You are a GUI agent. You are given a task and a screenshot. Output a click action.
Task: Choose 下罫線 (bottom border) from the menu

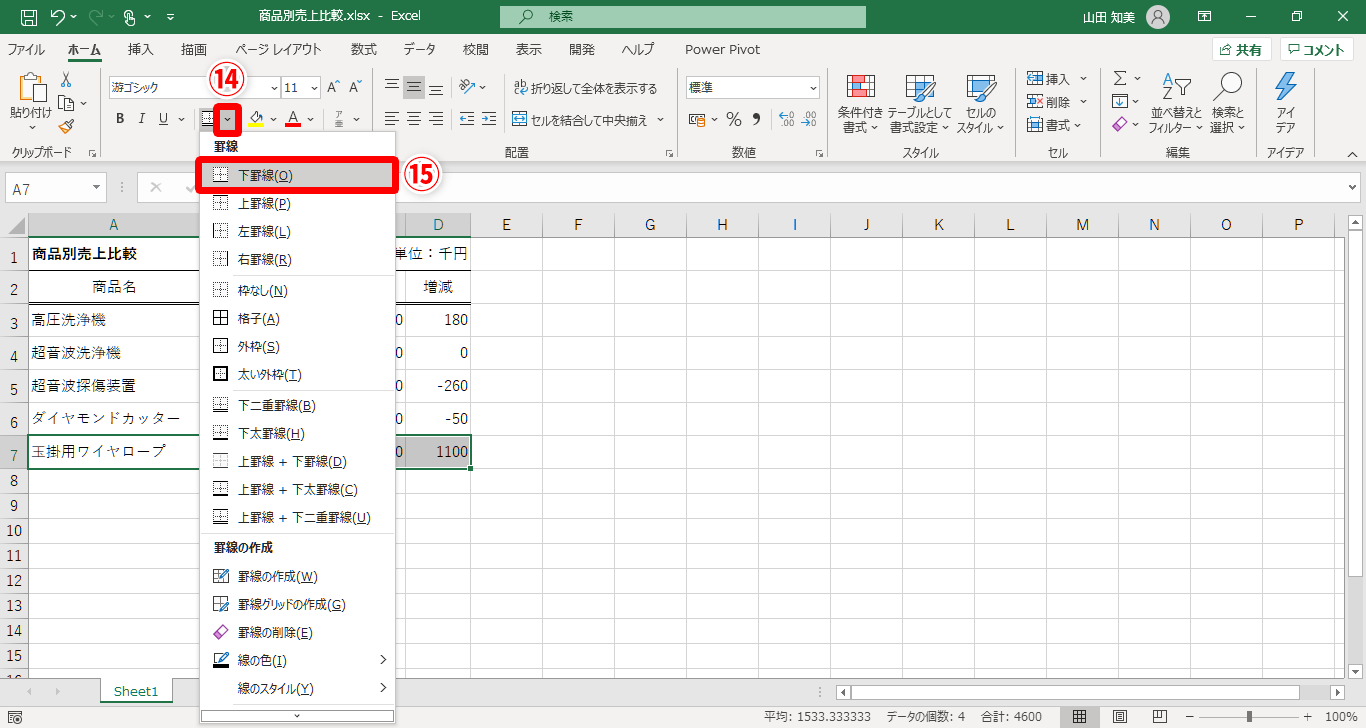coord(297,175)
